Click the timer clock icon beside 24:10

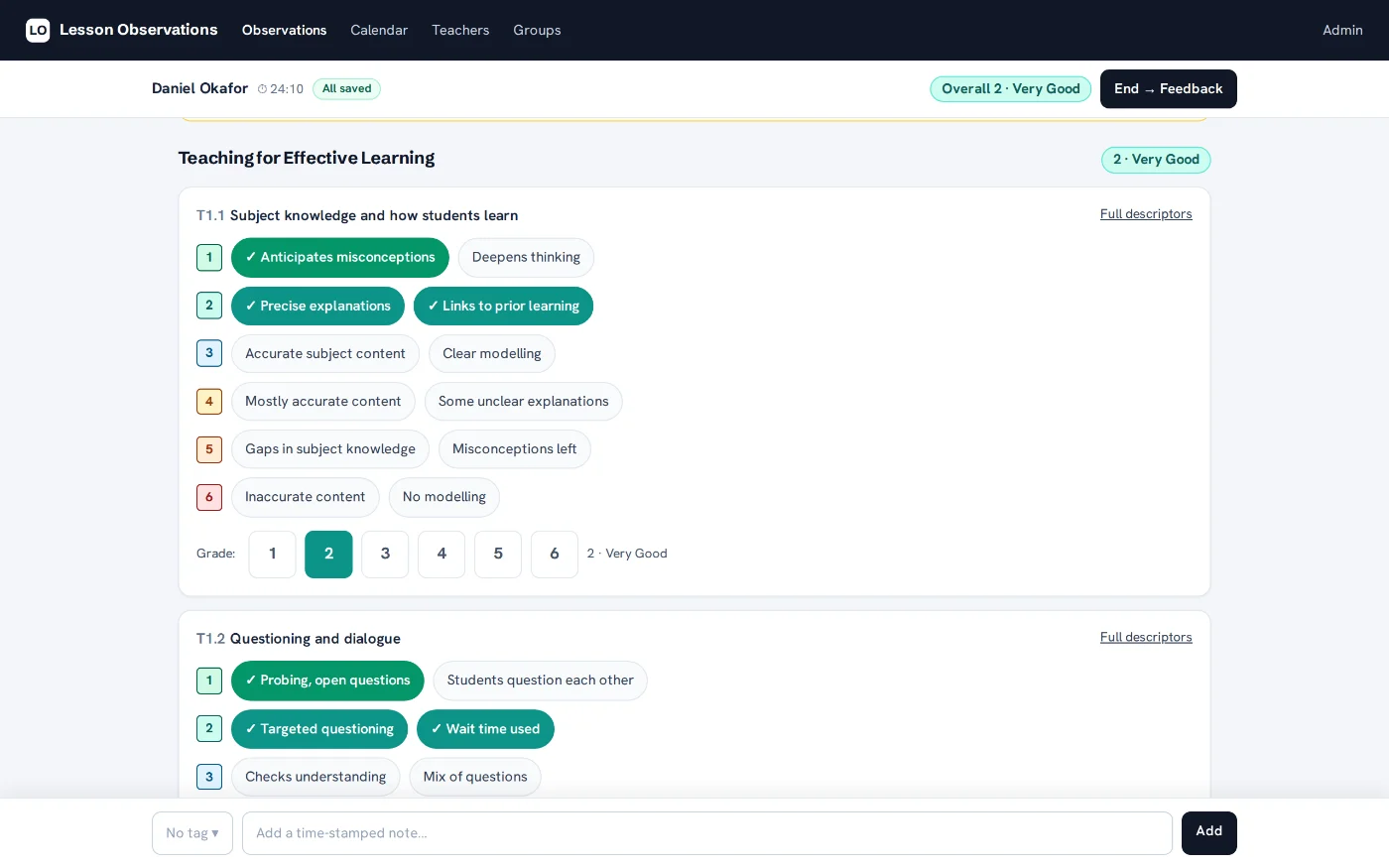pos(262,89)
